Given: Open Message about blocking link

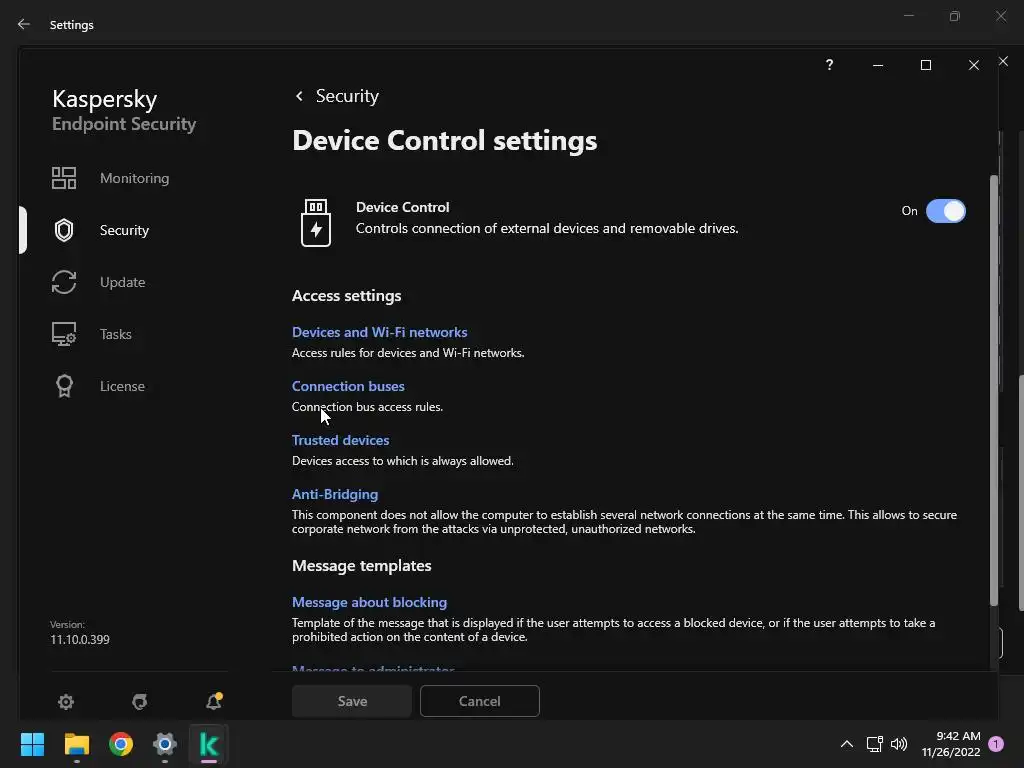Looking at the screenshot, I should click(x=370, y=602).
